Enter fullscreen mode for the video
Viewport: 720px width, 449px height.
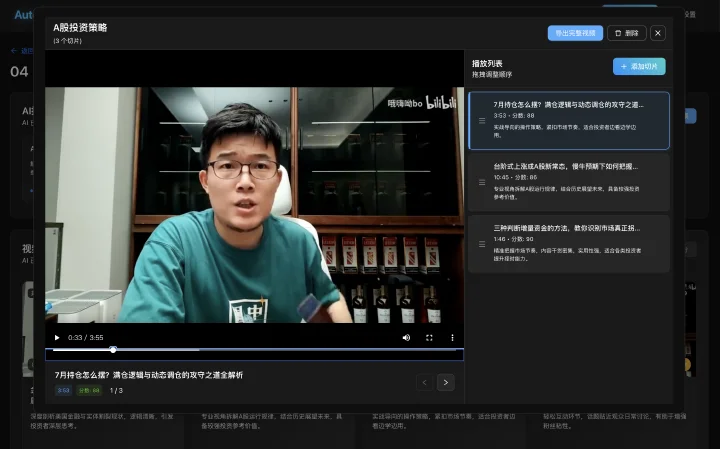[x=429, y=337]
